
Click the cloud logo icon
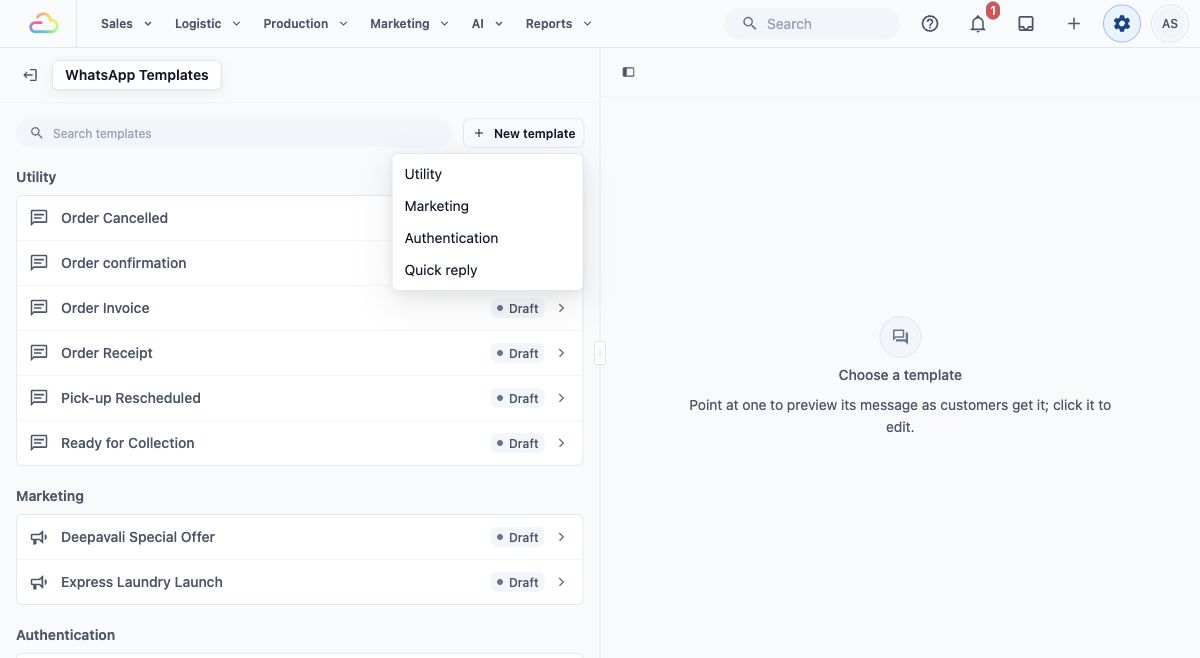click(x=44, y=23)
